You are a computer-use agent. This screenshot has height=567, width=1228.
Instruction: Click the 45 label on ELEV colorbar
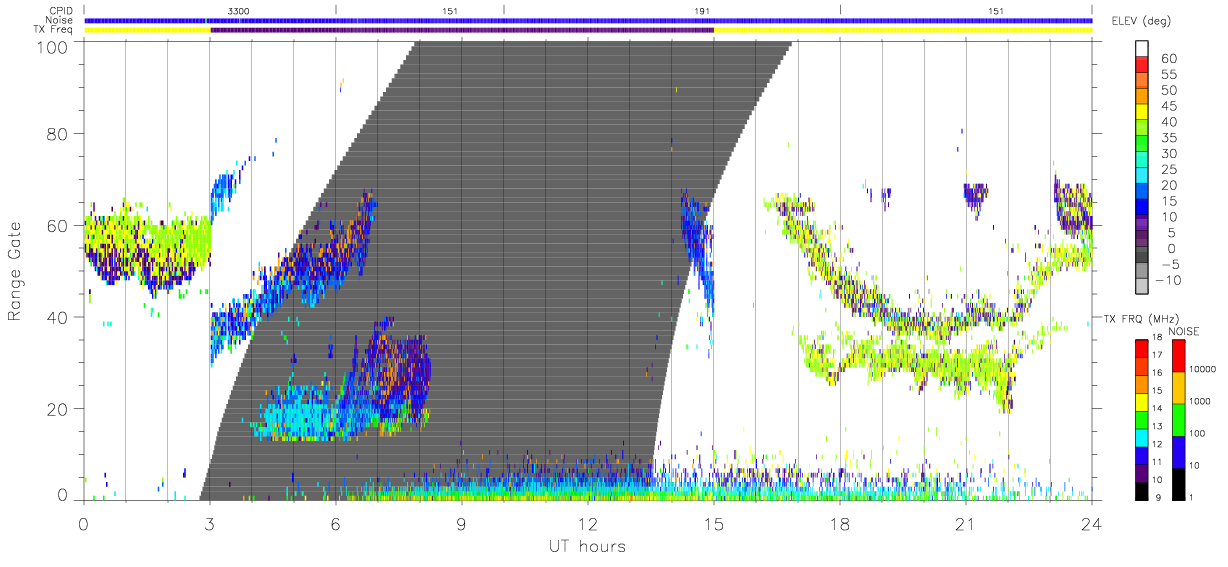pyautogui.click(x=1169, y=105)
